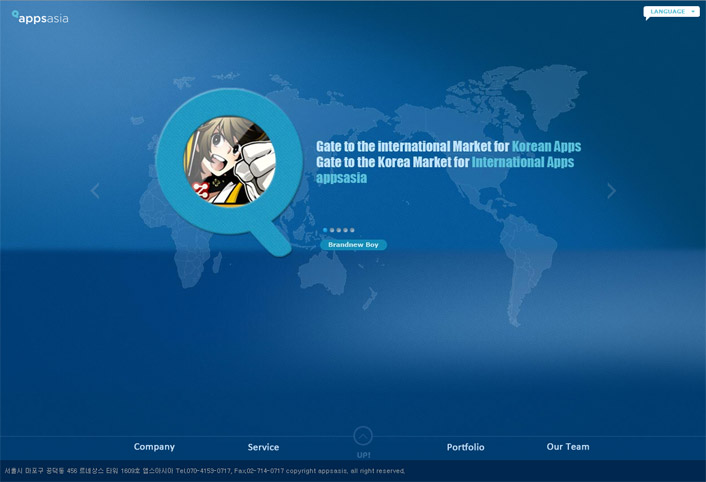Select the second carousel dot
Screen dimensions: 706x482
pos(332,230)
